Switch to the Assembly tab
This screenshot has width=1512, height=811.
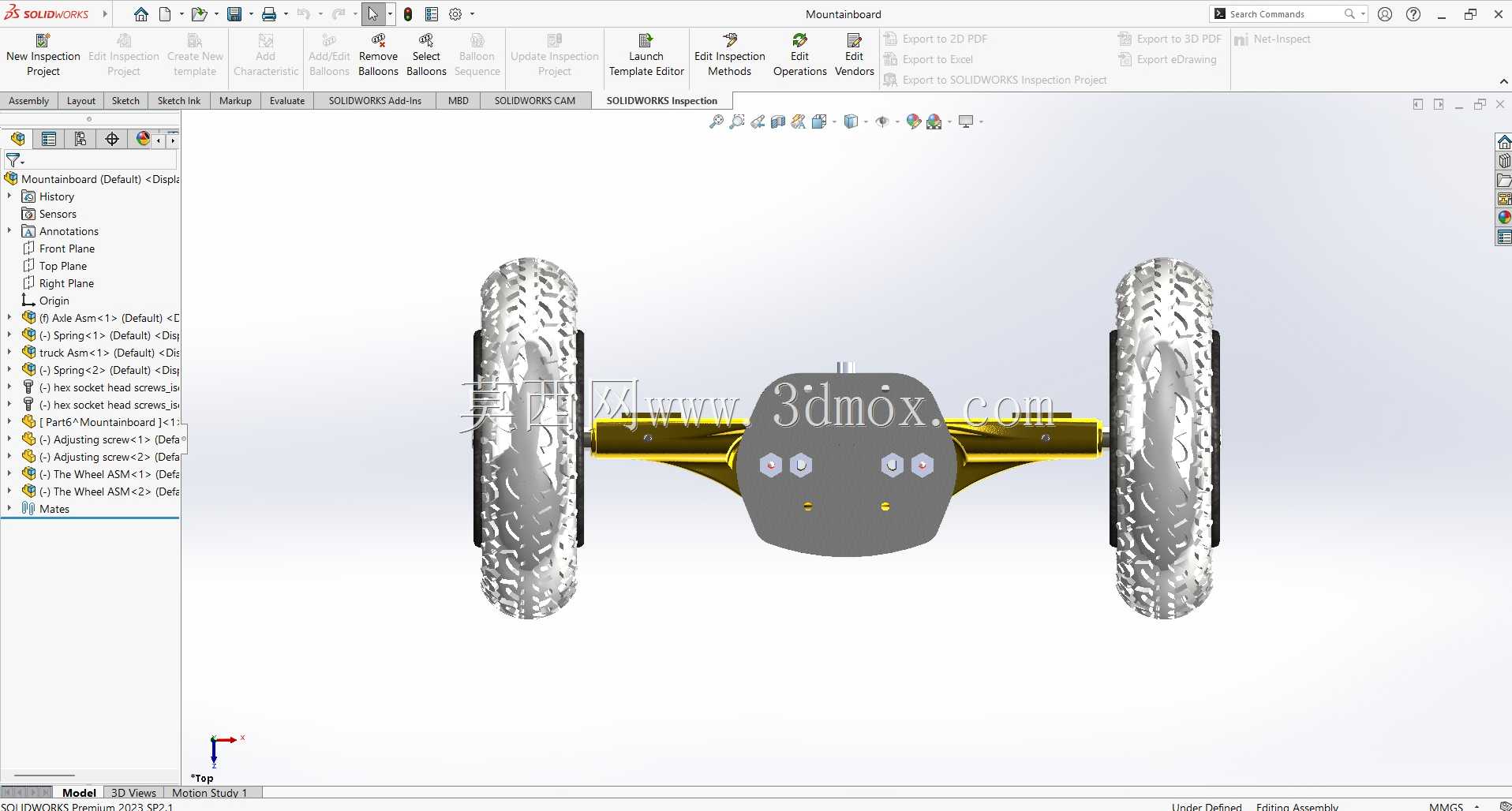(x=28, y=101)
